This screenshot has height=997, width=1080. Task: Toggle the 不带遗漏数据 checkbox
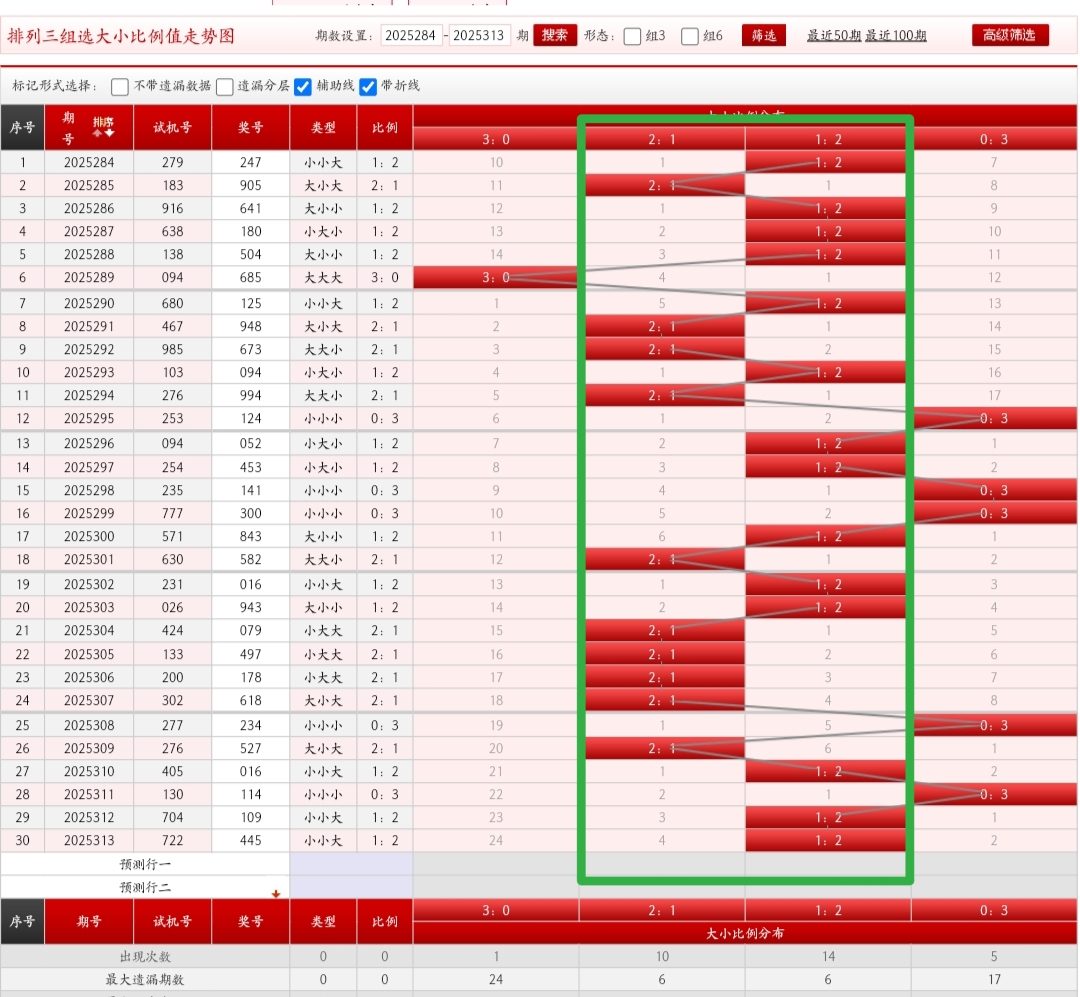[x=120, y=86]
